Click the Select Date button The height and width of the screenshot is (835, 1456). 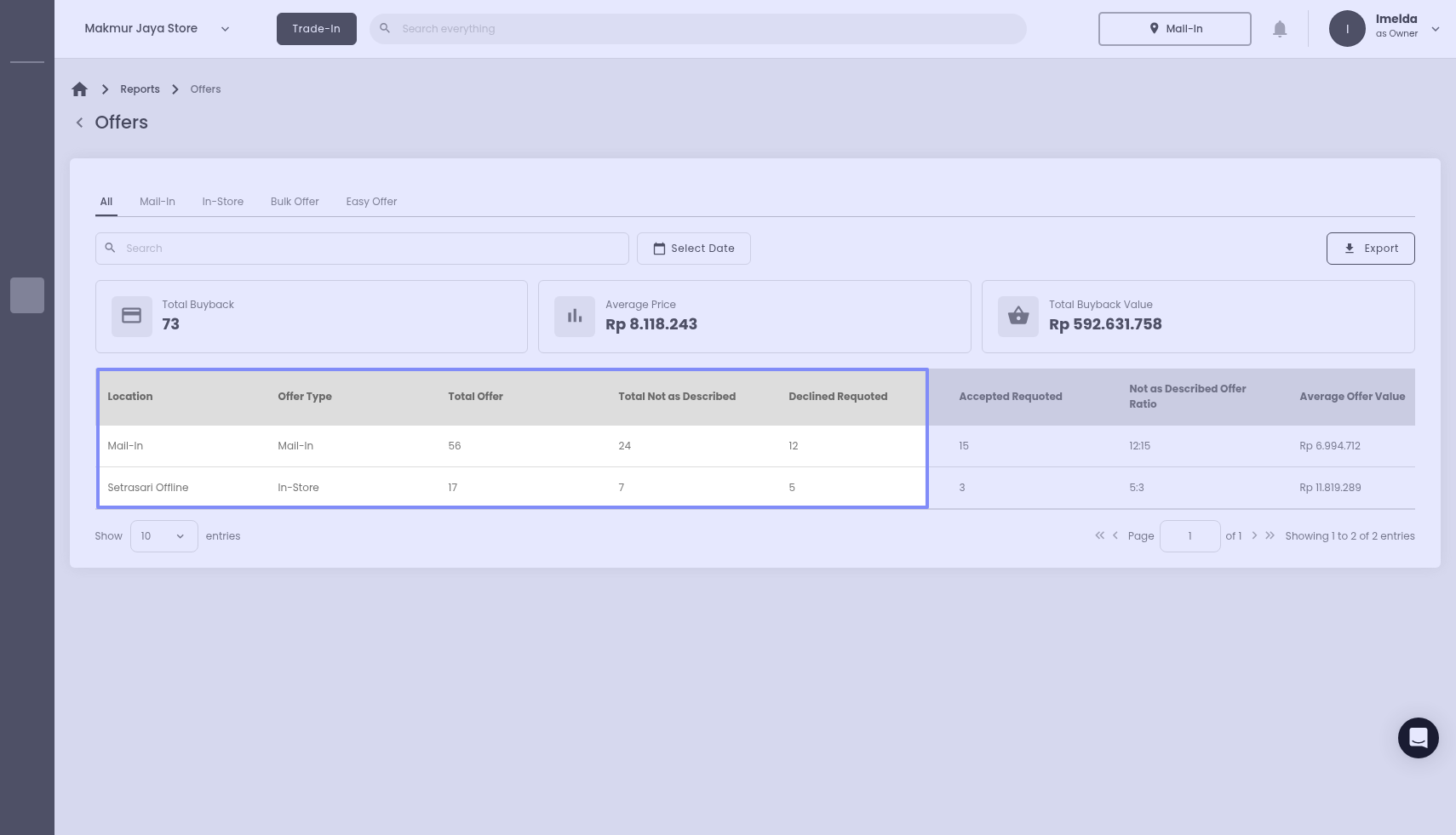pyautogui.click(x=693, y=249)
